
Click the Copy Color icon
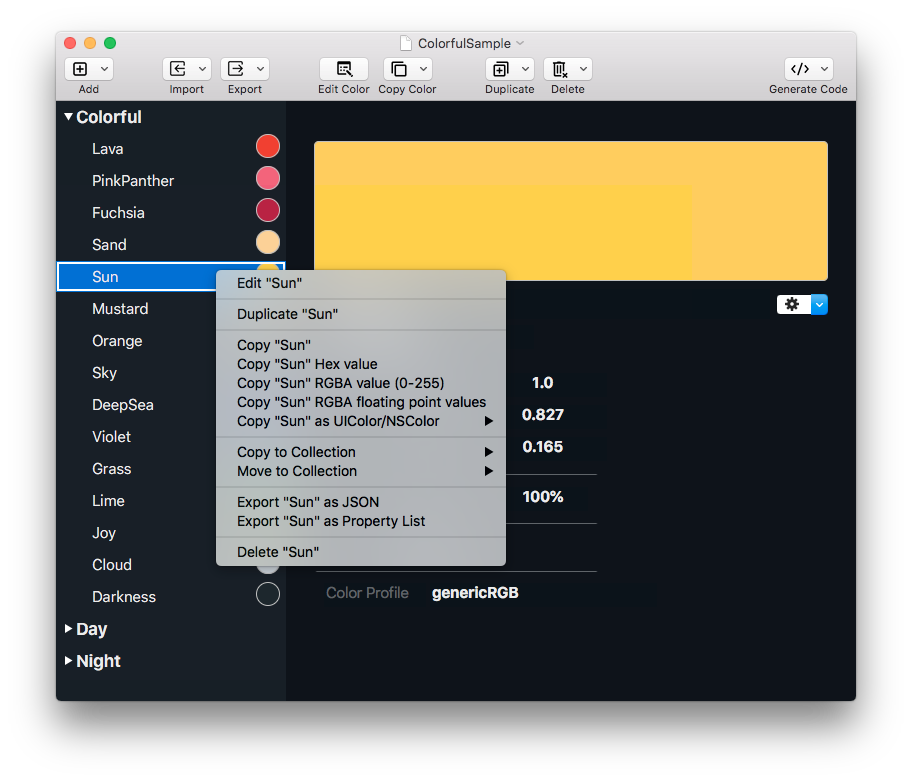click(401, 69)
